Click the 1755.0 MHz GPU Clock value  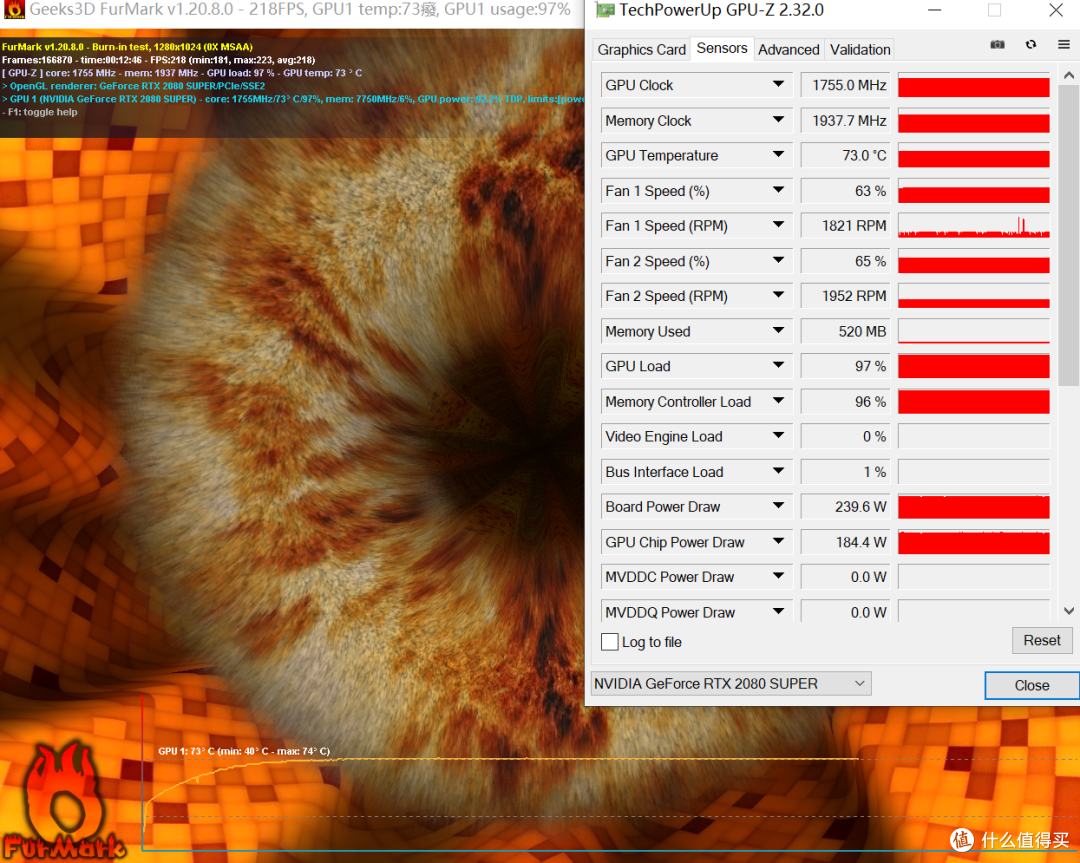coord(845,85)
